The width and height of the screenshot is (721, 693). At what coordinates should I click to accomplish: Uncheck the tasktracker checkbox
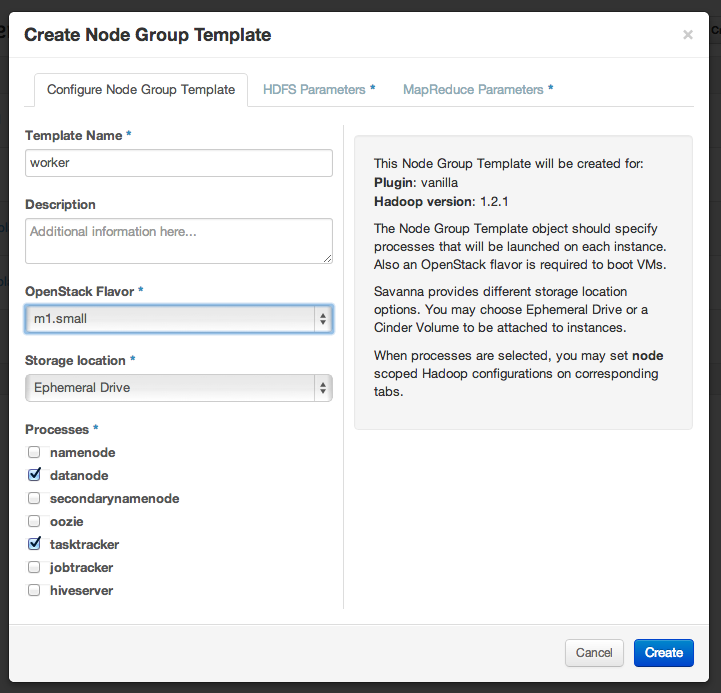[x=34, y=545]
